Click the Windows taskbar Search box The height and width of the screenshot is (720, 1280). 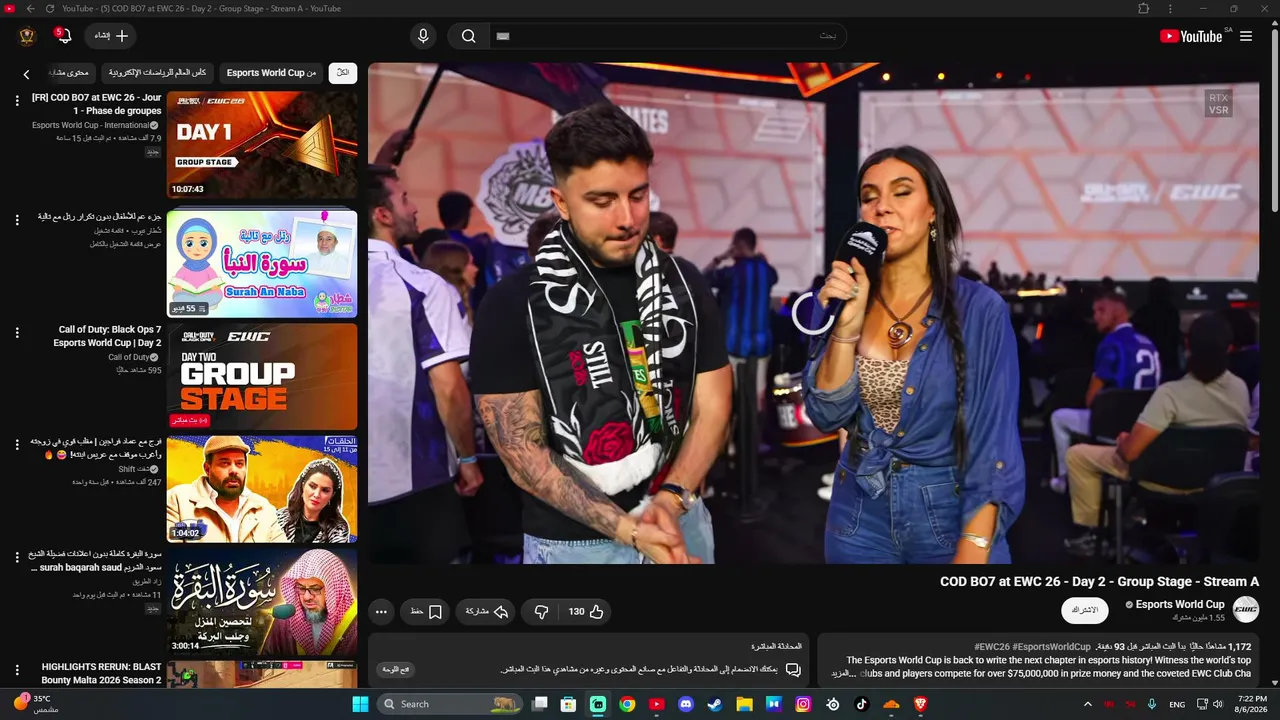pos(451,704)
